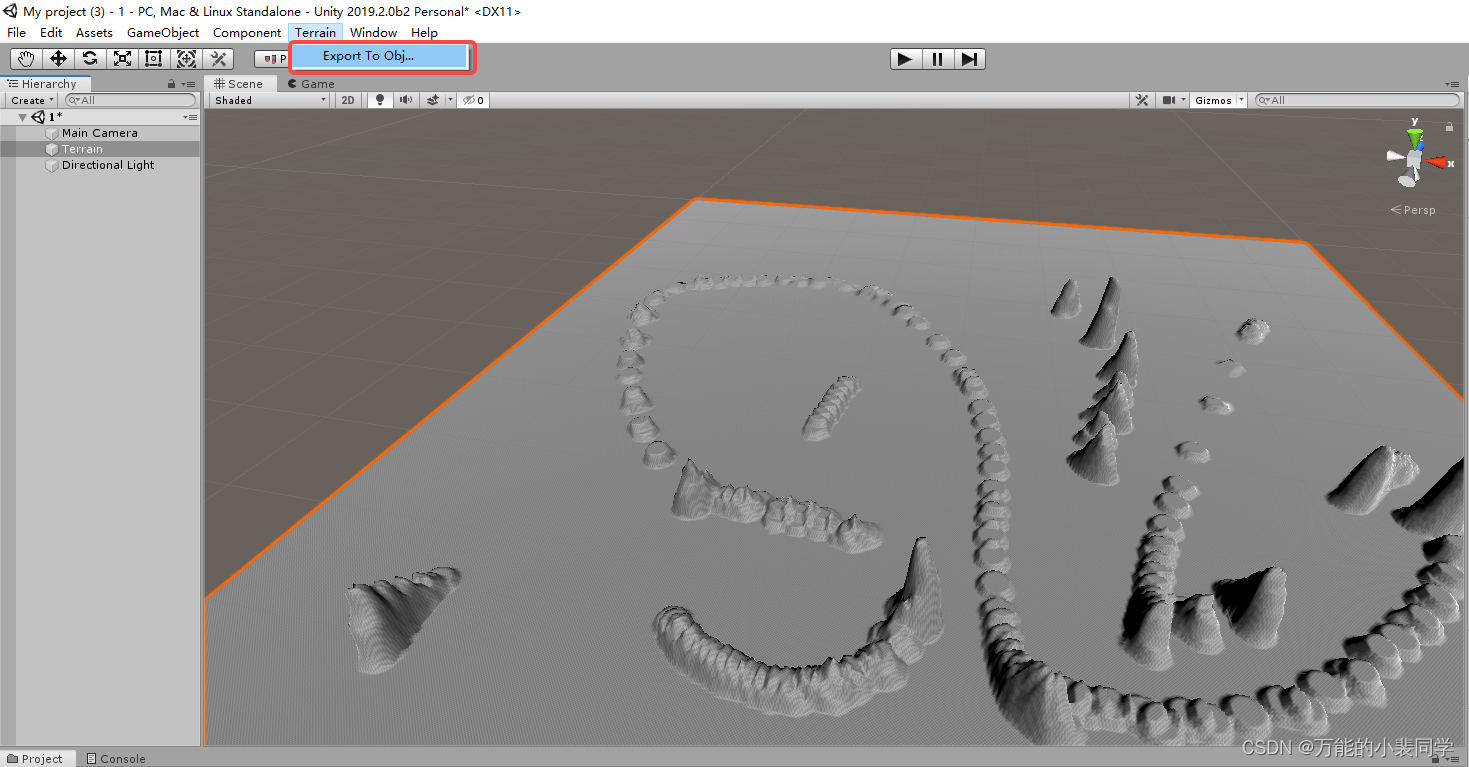This screenshot has height=767, width=1469.
Task: Select the Rotate tool
Action: (x=89, y=58)
